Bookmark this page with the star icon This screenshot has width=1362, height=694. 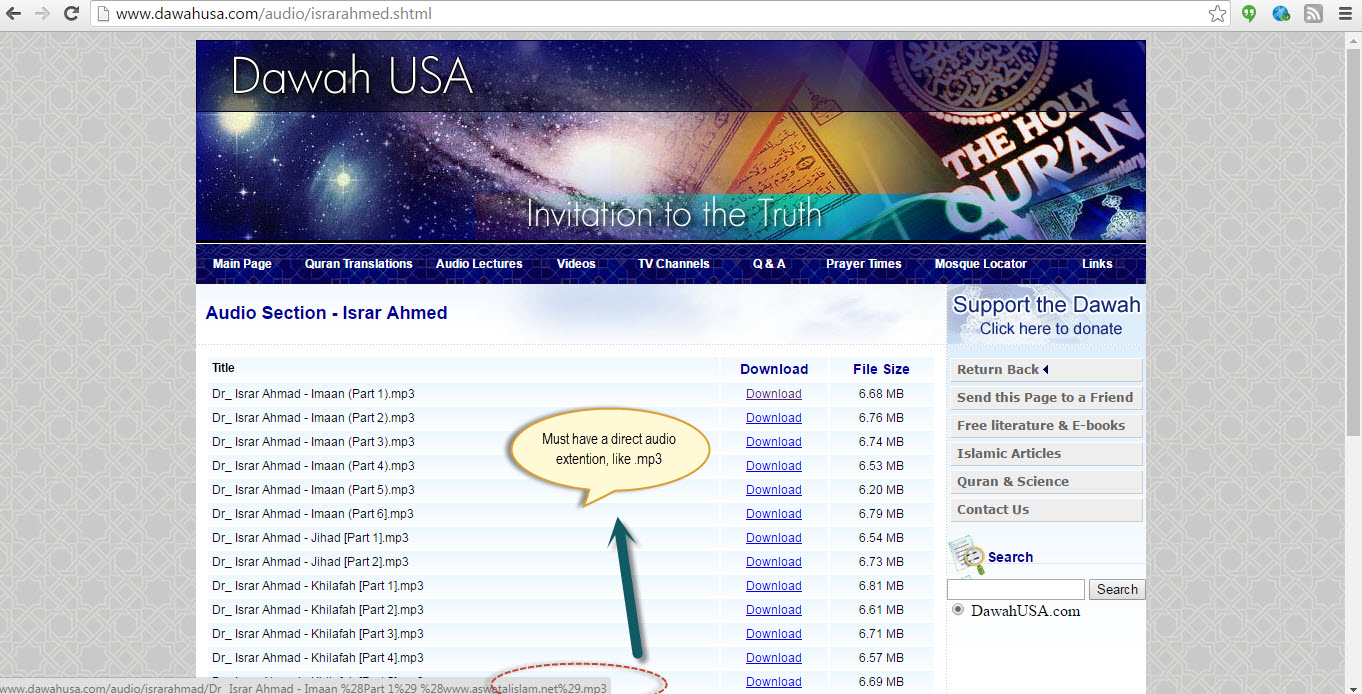click(x=1217, y=14)
